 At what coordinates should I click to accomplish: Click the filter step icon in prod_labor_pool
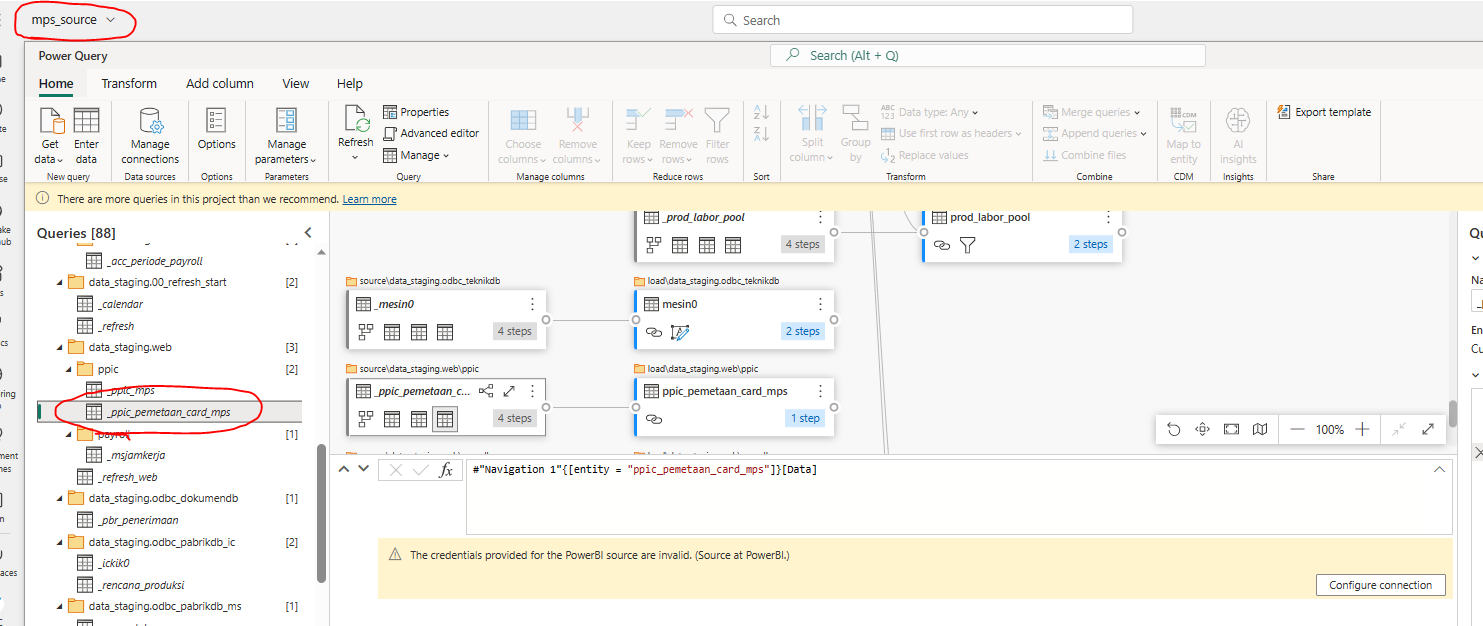(967, 244)
